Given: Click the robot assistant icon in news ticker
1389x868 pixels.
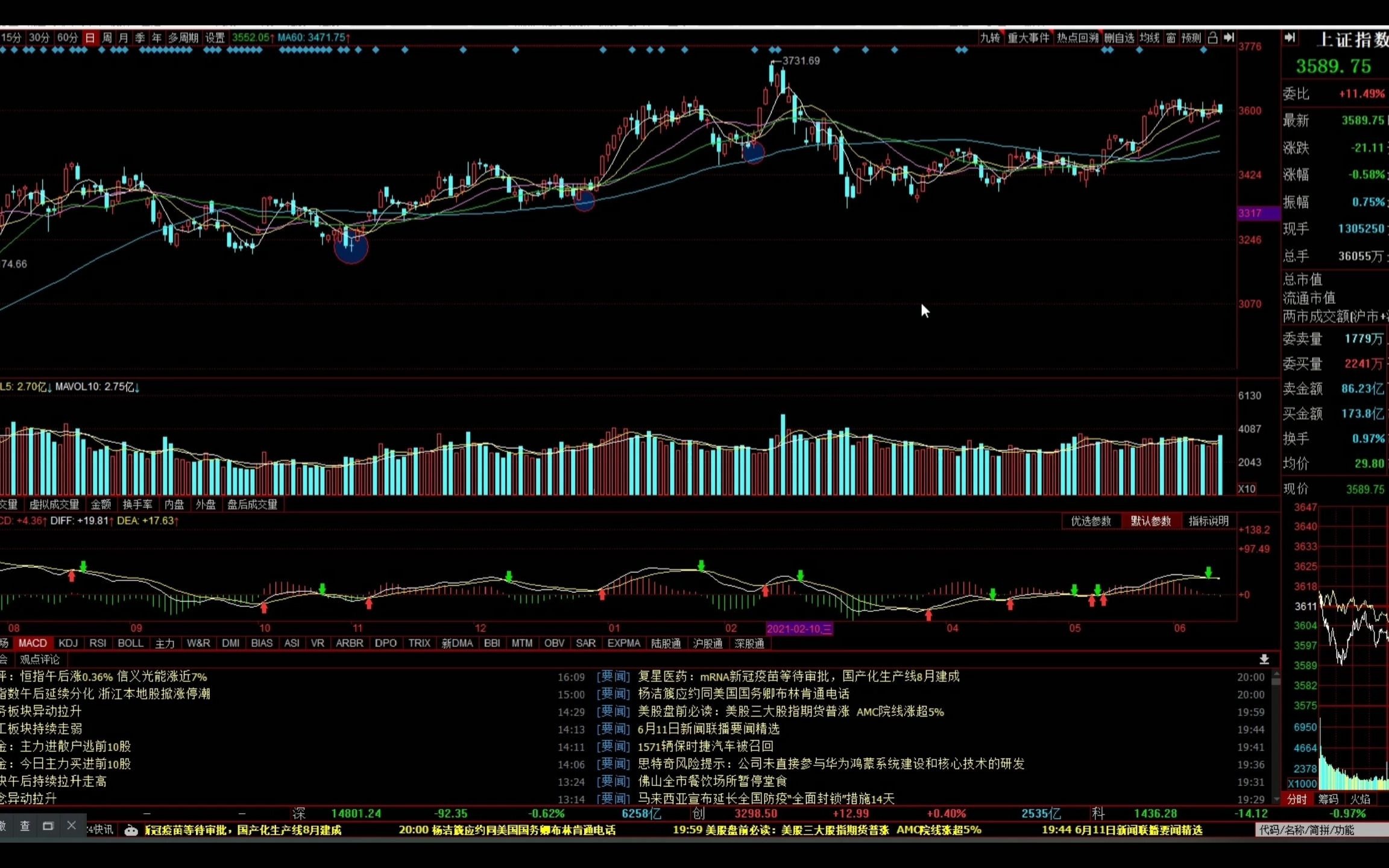Looking at the screenshot, I should (x=131, y=831).
